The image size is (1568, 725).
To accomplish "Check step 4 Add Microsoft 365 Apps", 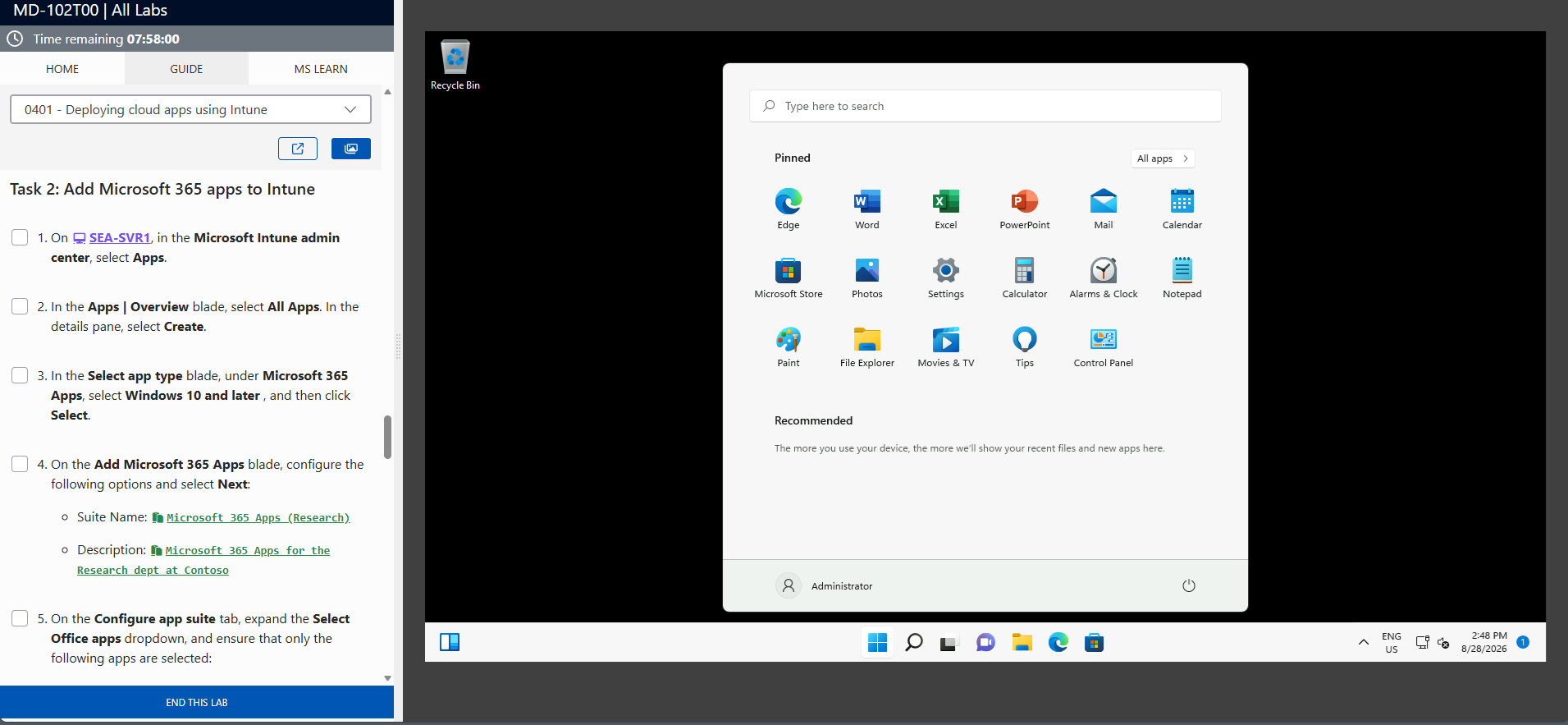I will pos(20,464).
